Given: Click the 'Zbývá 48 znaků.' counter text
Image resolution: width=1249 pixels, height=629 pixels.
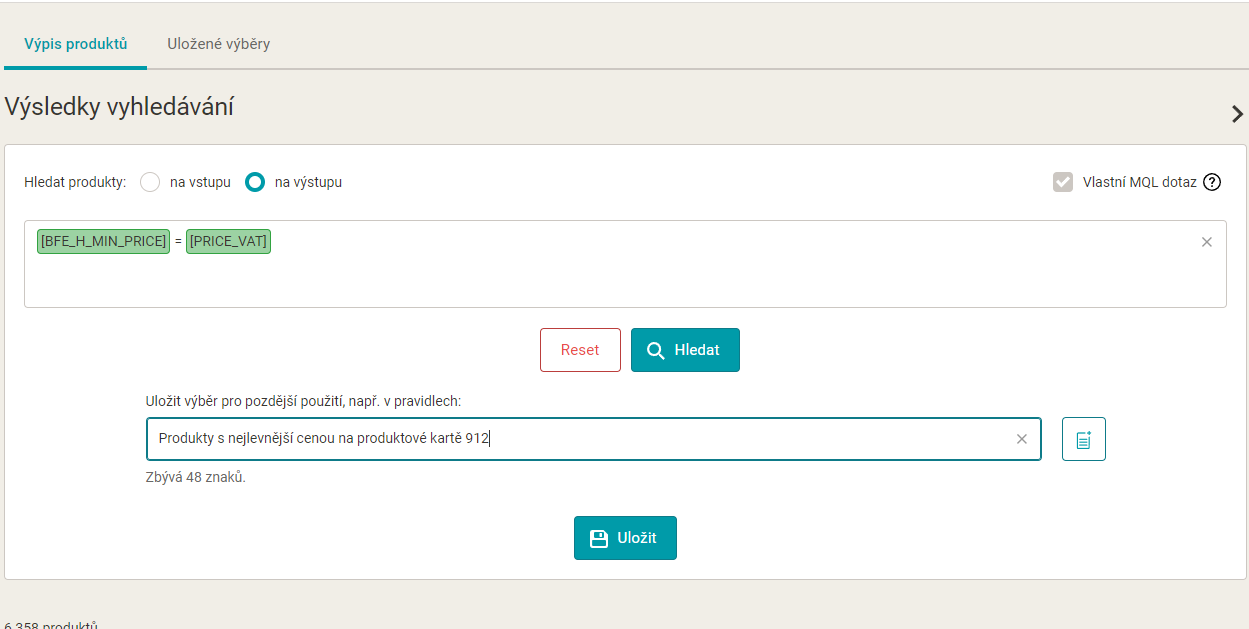Looking at the screenshot, I should pos(196,477).
